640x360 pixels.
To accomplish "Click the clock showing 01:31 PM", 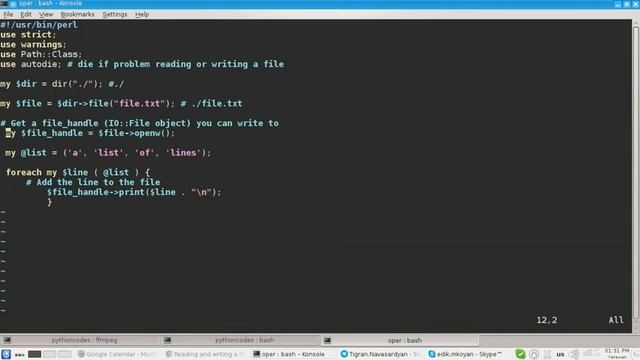I will pyautogui.click(x=617, y=353).
